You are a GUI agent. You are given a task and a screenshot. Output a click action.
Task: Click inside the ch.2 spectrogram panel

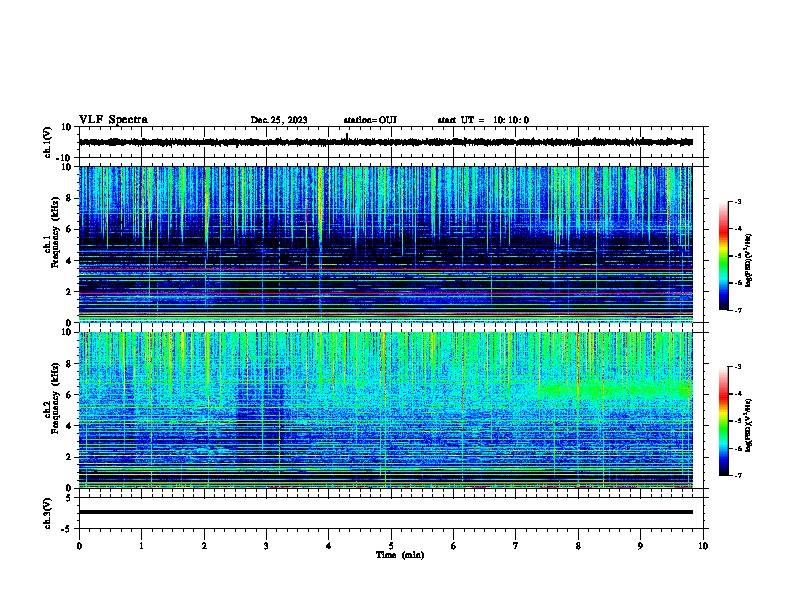(x=386, y=410)
